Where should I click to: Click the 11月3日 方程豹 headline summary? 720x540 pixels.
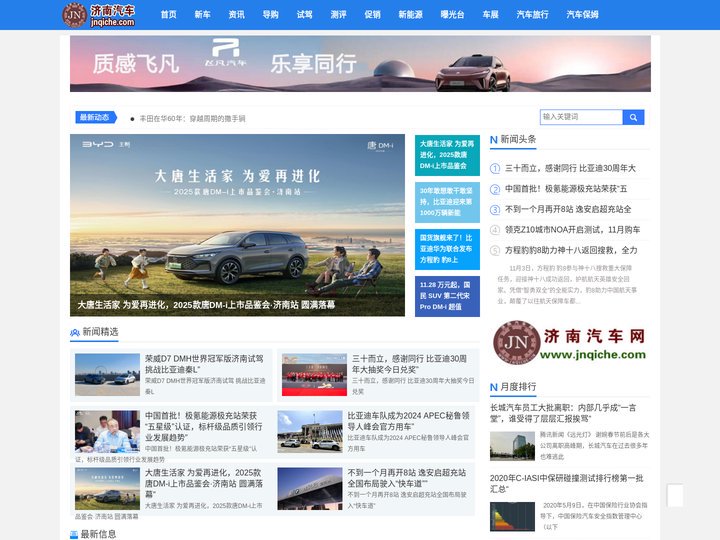(x=567, y=285)
